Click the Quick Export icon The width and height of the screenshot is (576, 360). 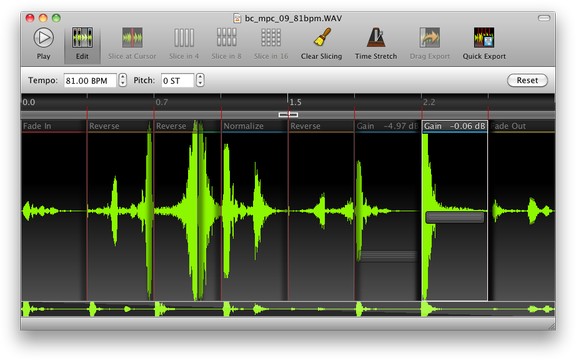coord(484,37)
